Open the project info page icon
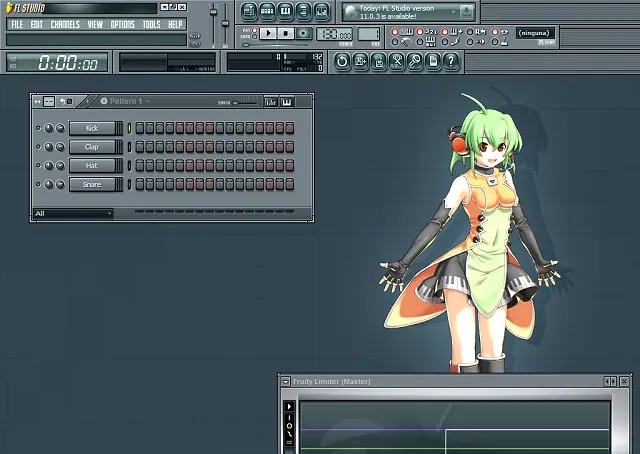This screenshot has width=640, height=454. tap(433, 62)
